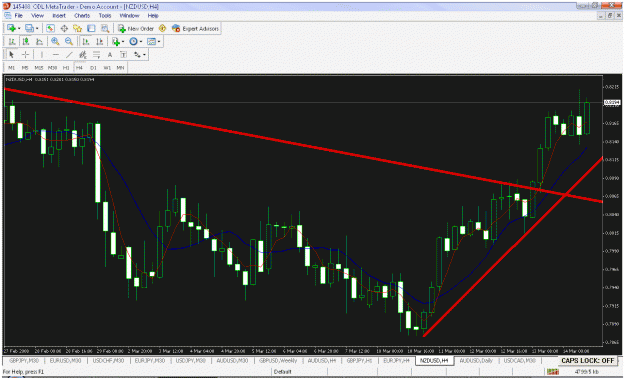Open the Tools menu
625x378 pixels.
(x=105, y=16)
